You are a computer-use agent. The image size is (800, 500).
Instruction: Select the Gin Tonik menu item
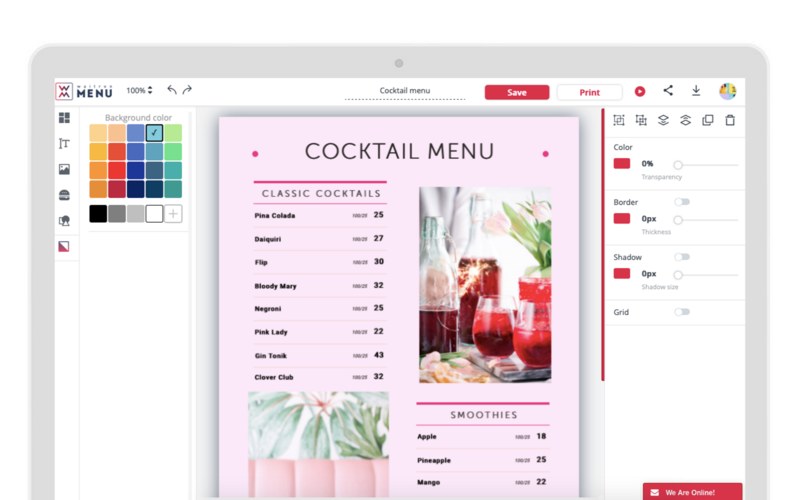pyautogui.click(x=320, y=356)
